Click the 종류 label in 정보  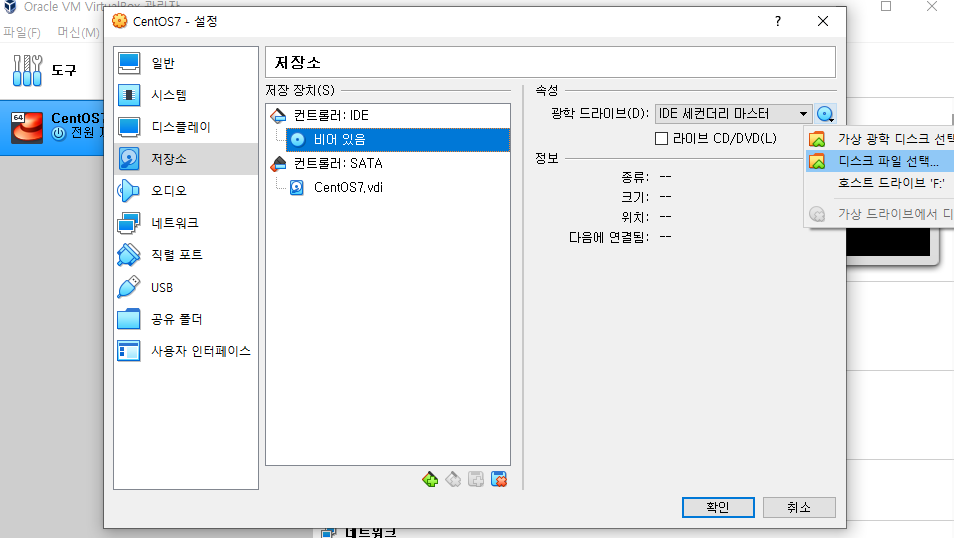[x=635, y=177]
